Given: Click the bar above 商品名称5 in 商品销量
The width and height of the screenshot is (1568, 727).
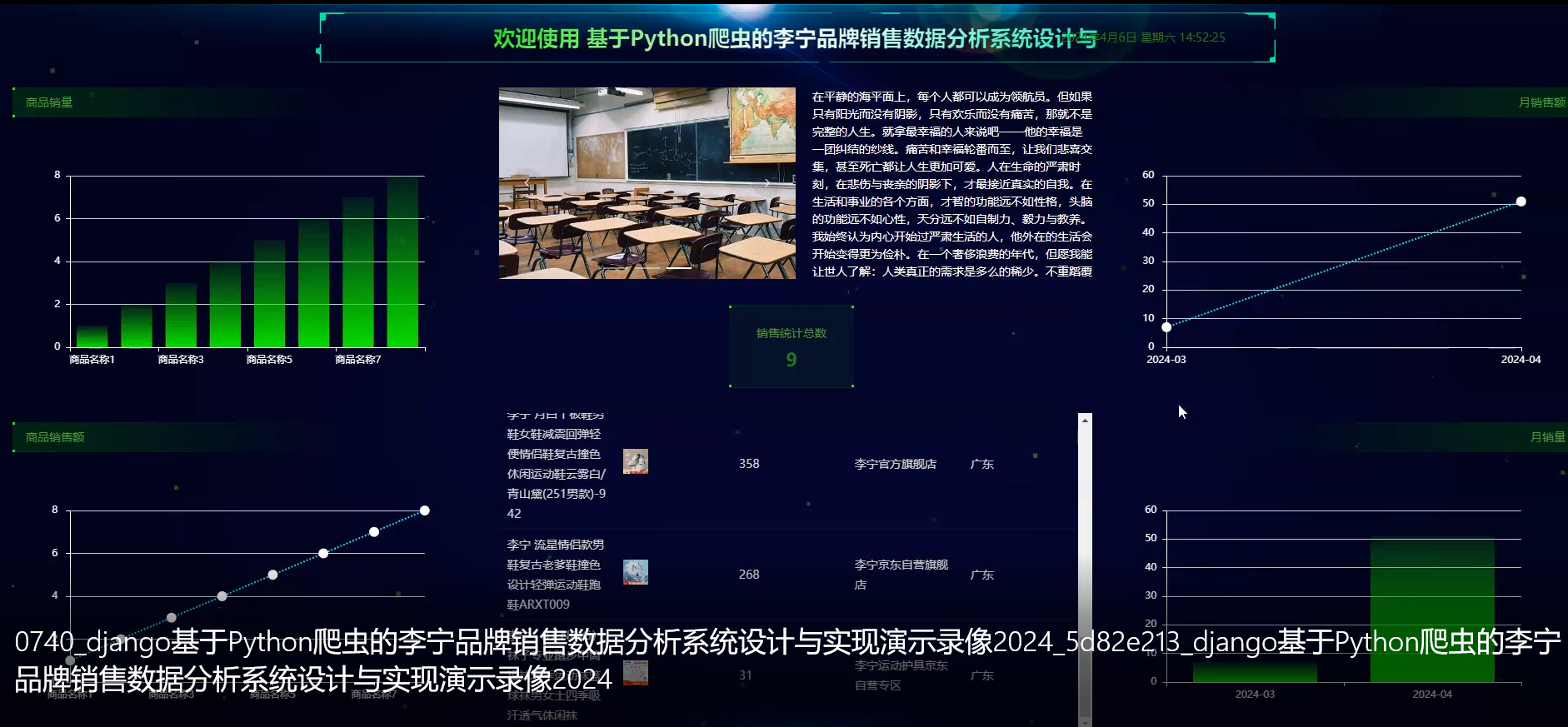Looking at the screenshot, I should click(x=270, y=293).
